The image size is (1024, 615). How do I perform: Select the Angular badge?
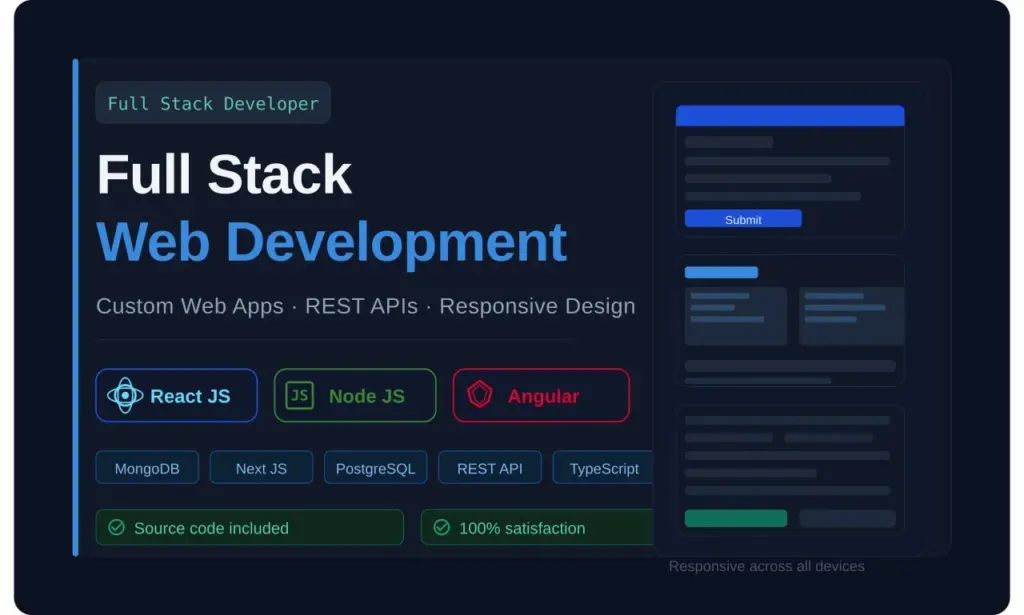[541, 396]
